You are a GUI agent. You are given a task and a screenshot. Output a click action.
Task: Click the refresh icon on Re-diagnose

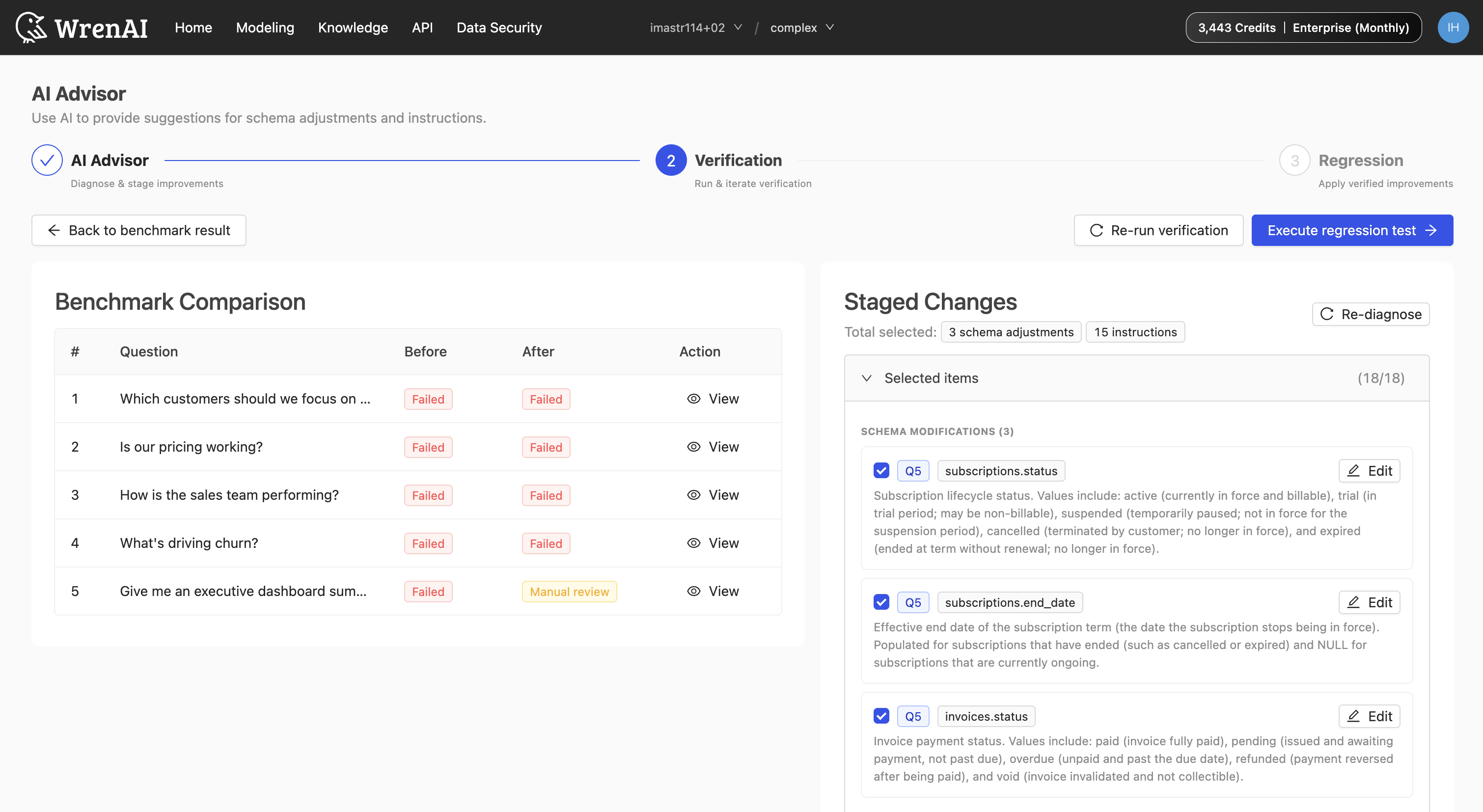coord(1327,314)
